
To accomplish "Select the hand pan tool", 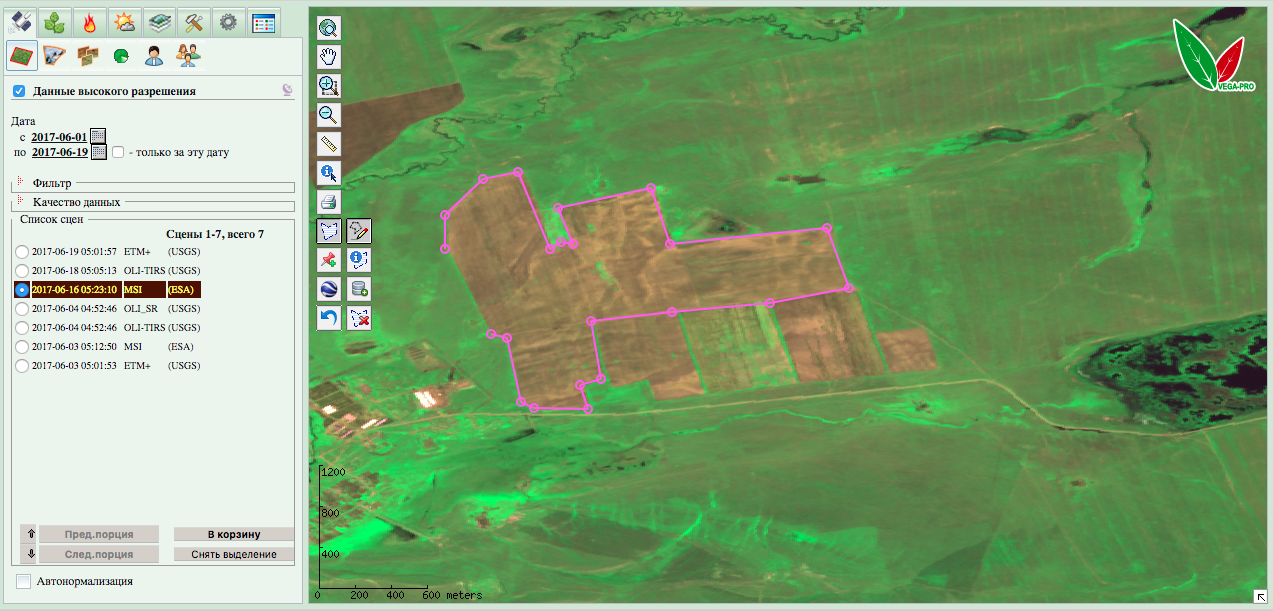I will (328, 57).
